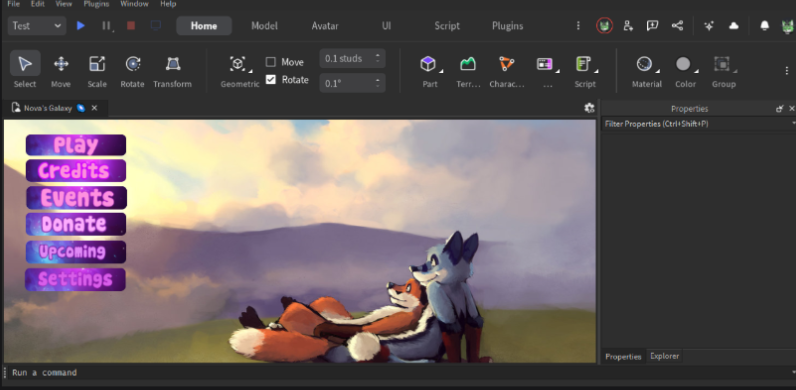Viewport: 796px width, 390px height.
Task: Expand the Material dropdown arrow
Action: coord(657,71)
